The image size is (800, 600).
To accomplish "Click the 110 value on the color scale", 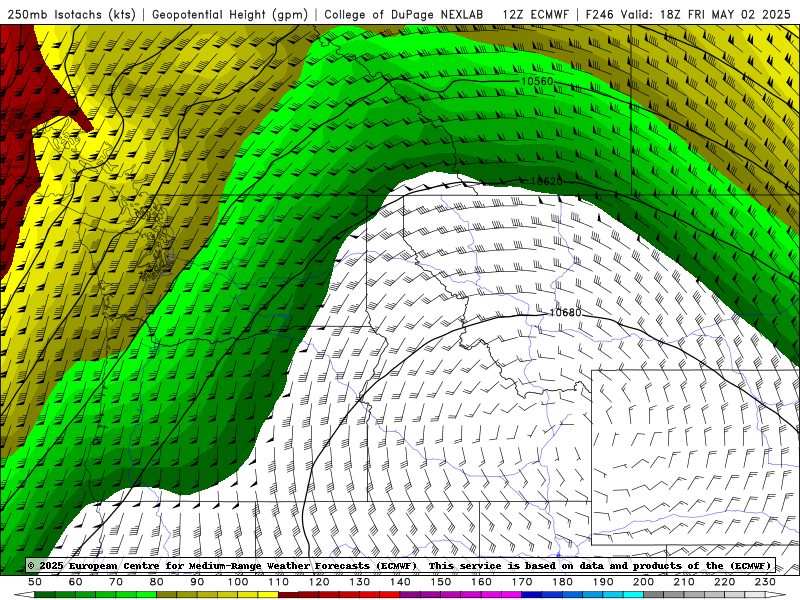I will 278,582.
